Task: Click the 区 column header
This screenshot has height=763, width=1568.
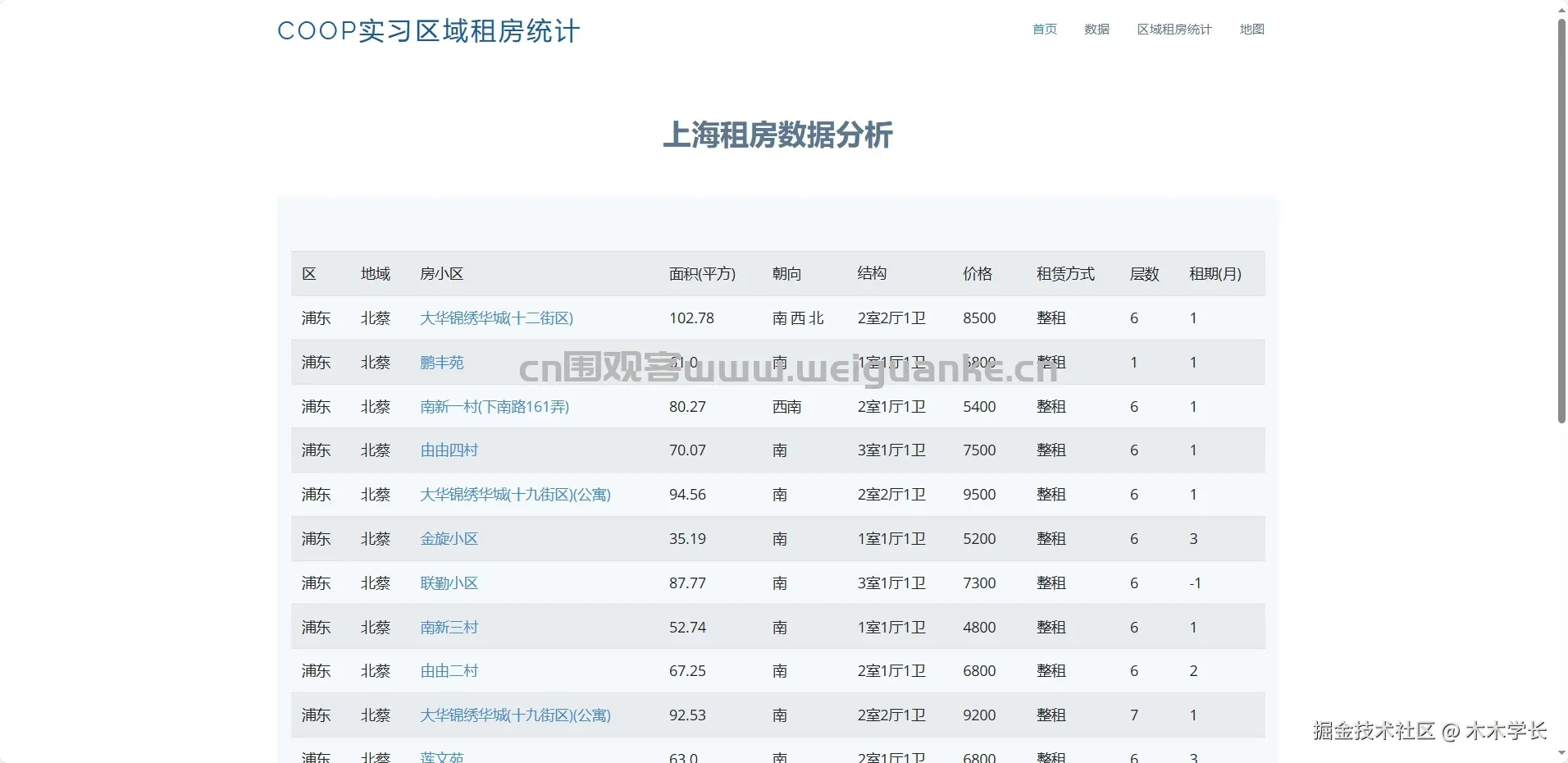Action: click(309, 274)
